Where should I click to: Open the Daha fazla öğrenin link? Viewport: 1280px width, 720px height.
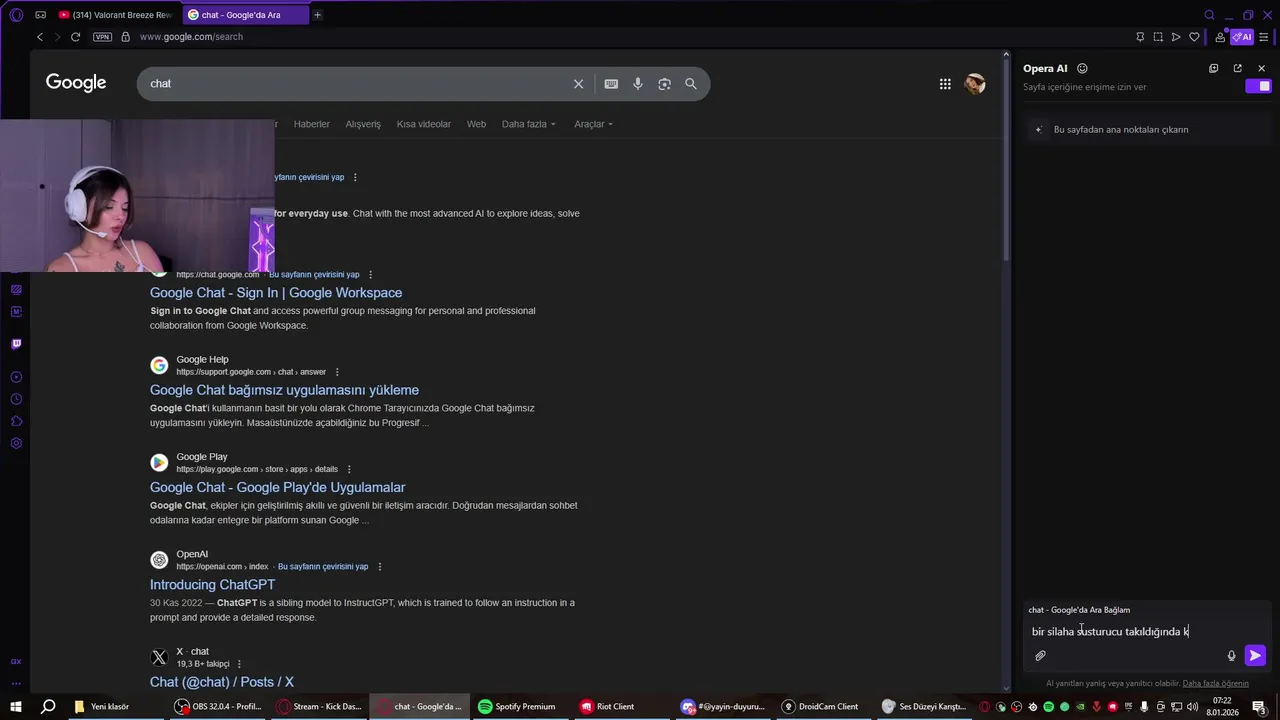tap(1215, 683)
